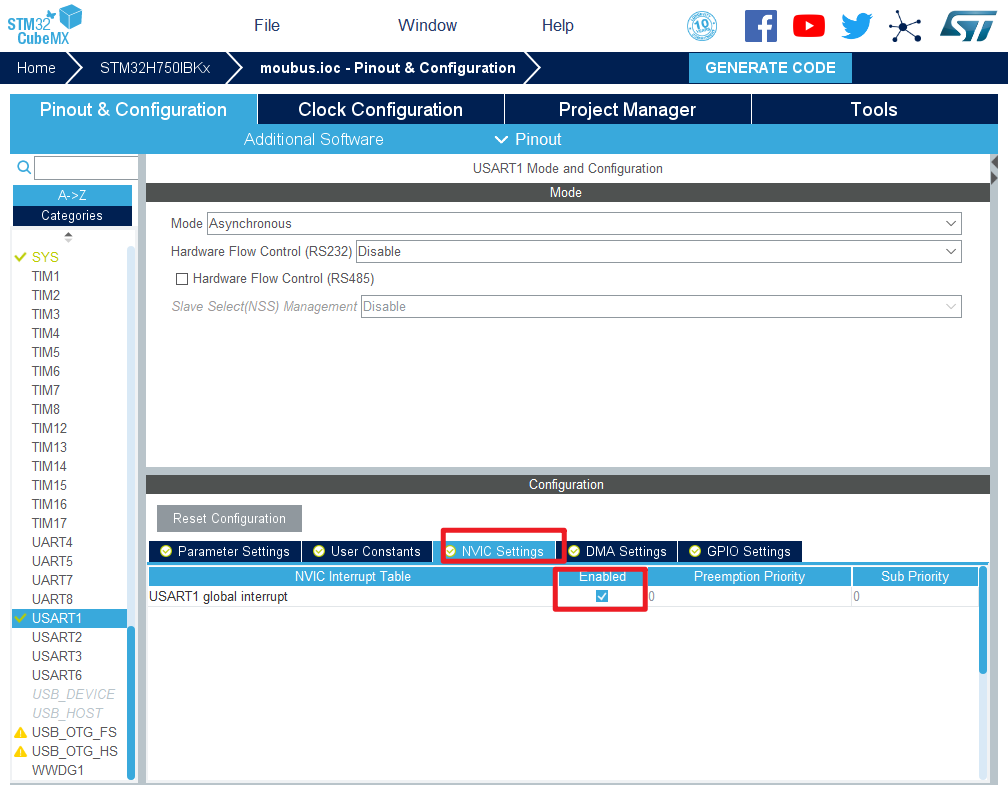Click the GENERATE CODE button
Viewport: 1008px width, 795px height.
(x=770, y=68)
